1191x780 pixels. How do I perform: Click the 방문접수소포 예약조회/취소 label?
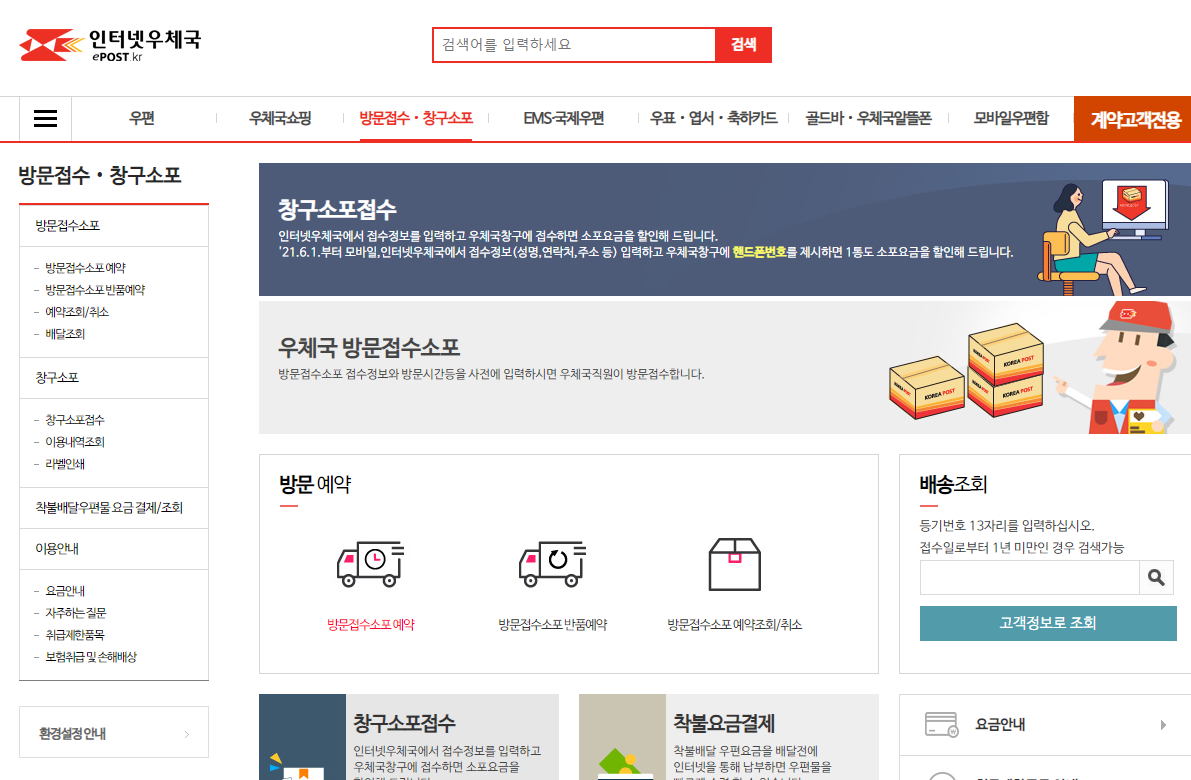pos(735,624)
